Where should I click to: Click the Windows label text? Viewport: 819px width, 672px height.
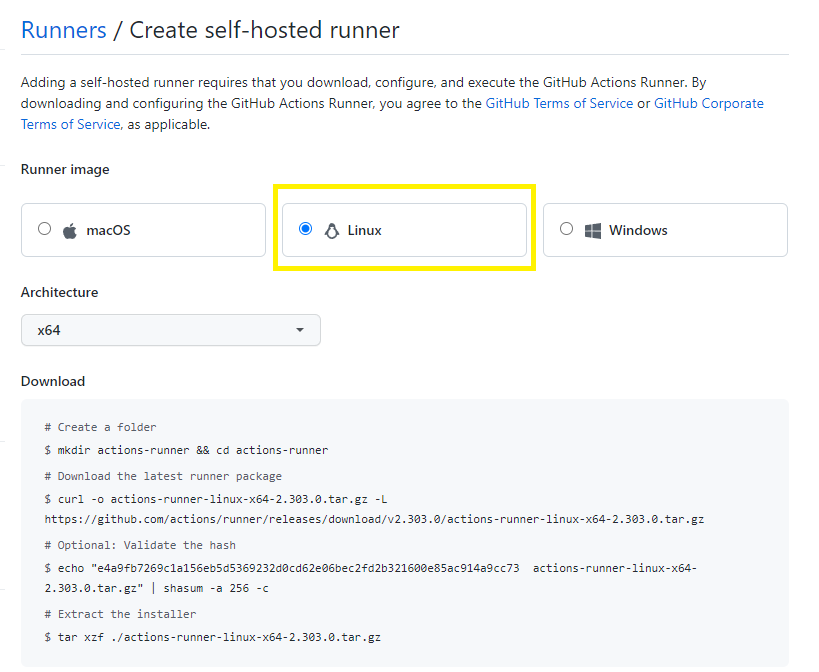point(638,230)
